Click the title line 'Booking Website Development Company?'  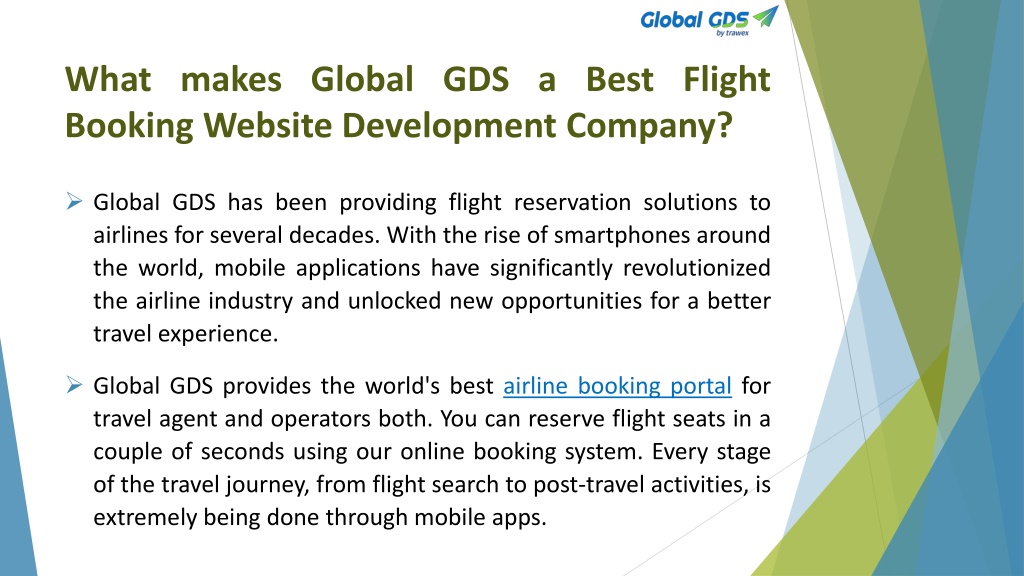point(399,126)
